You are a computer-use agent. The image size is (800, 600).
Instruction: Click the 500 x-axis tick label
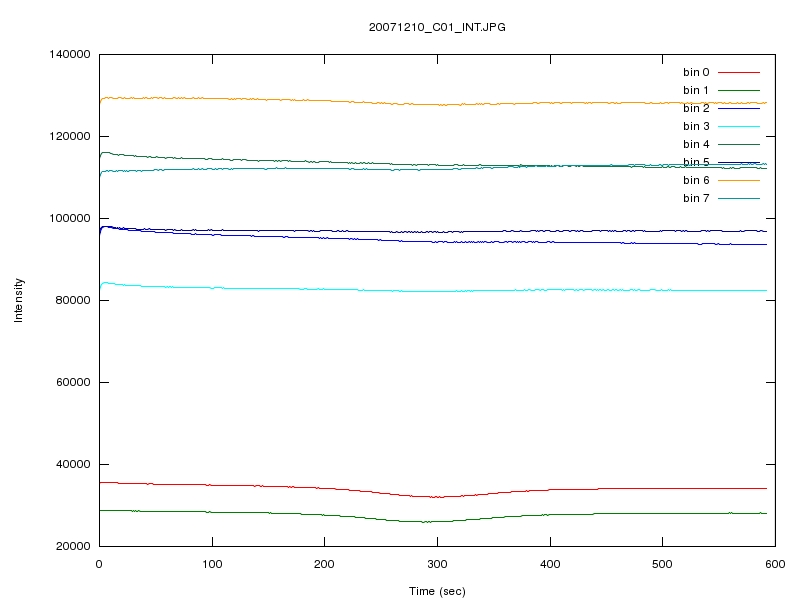(662, 564)
